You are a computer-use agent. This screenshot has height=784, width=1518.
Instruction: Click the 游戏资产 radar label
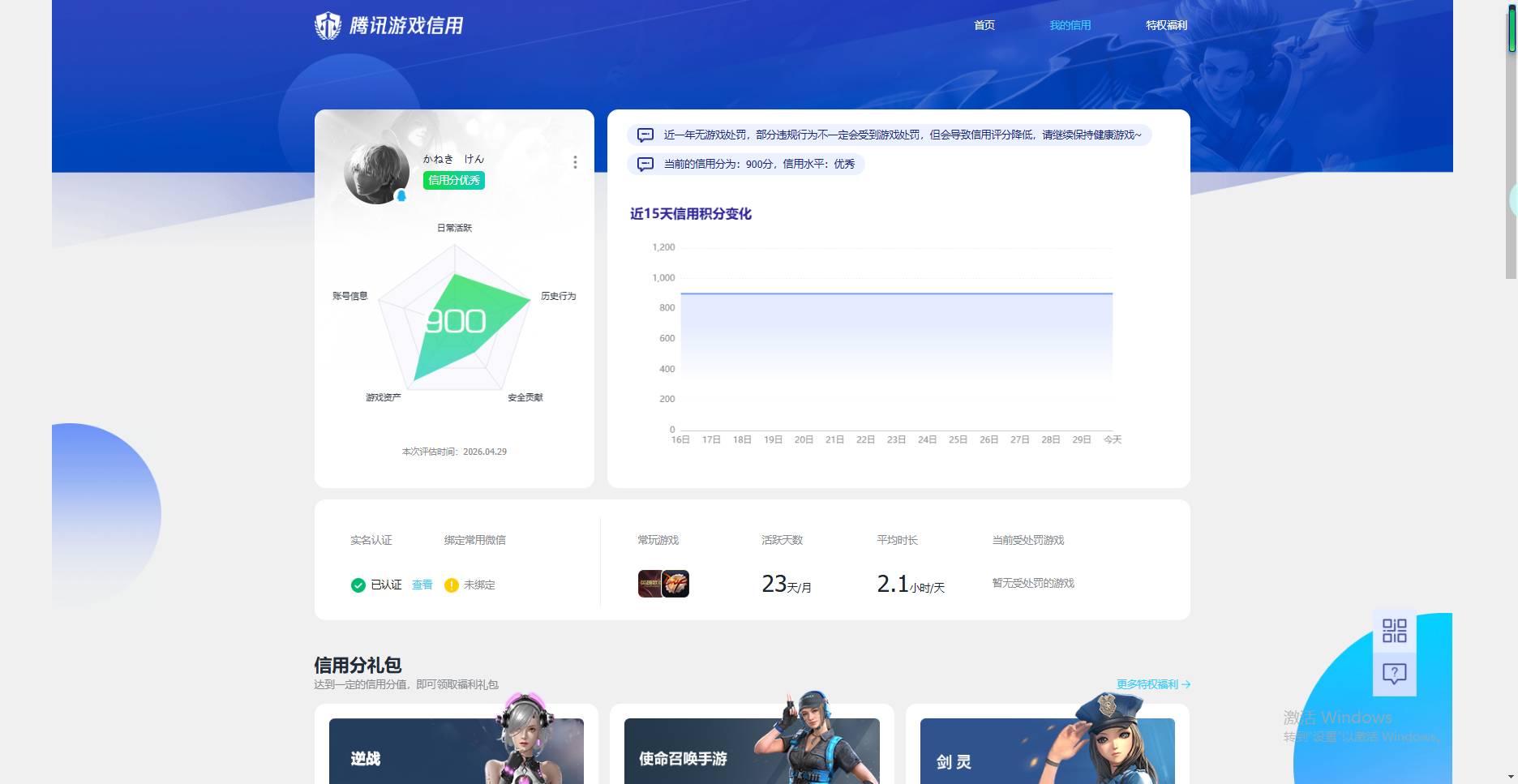point(383,397)
